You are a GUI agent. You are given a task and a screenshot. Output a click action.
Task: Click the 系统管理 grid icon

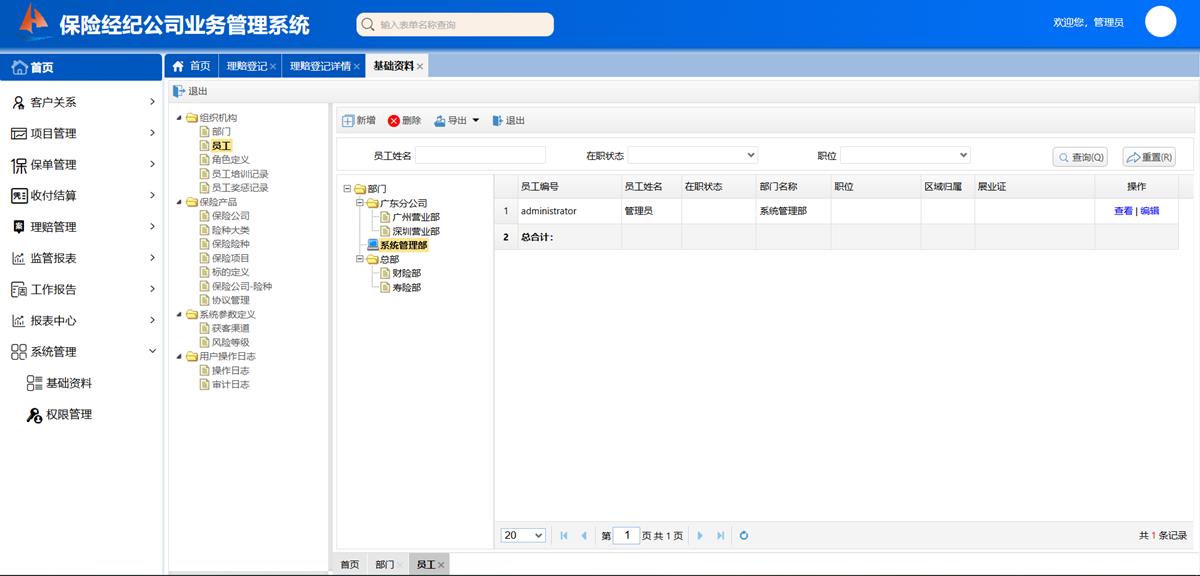pos(18,352)
